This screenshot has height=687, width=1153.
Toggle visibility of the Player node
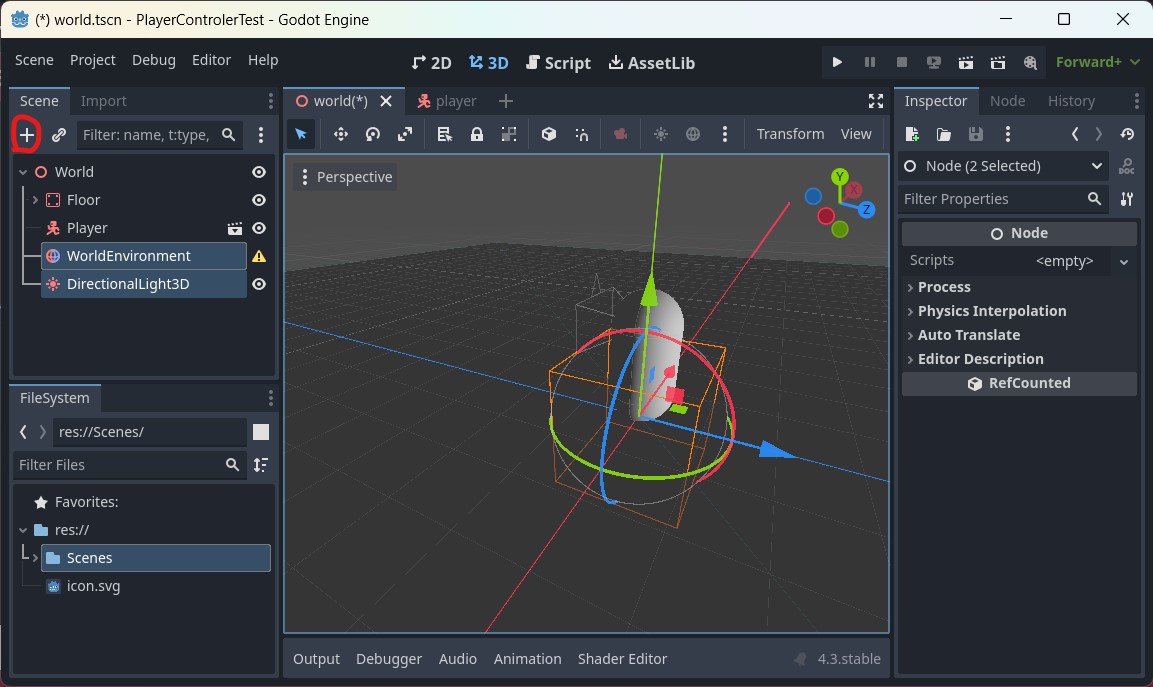click(x=258, y=227)
